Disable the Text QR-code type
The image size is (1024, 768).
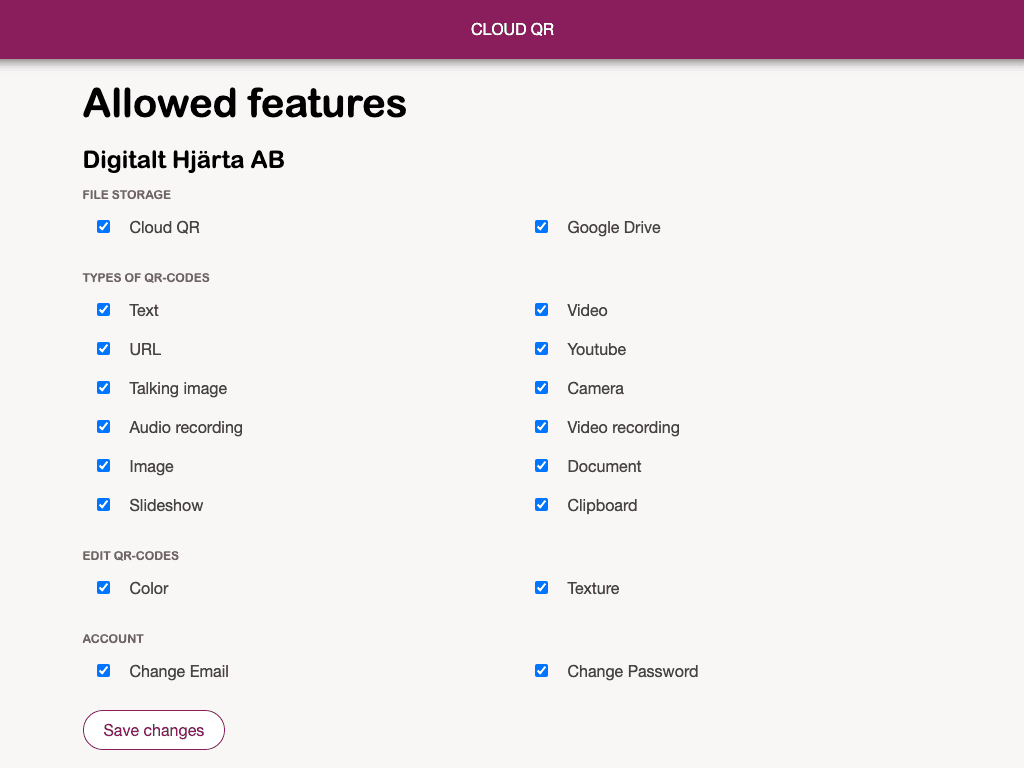tap(103, 309)
